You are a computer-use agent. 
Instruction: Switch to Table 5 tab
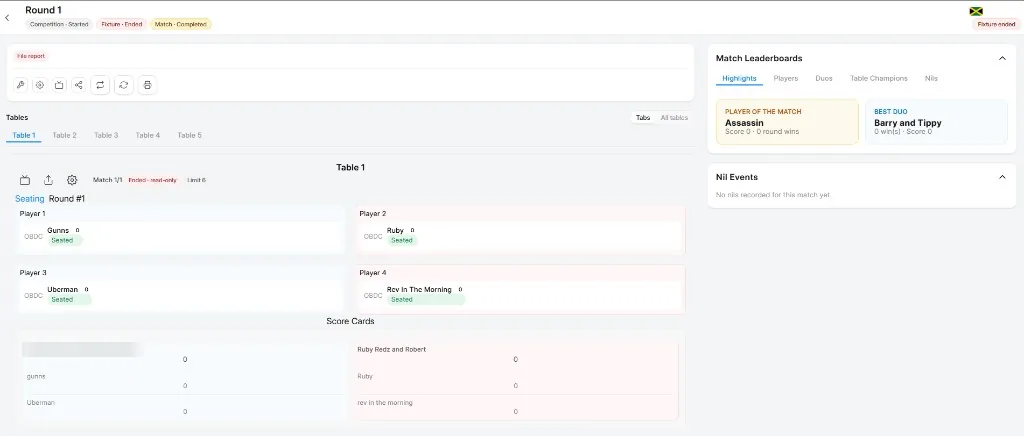point(189,135)
